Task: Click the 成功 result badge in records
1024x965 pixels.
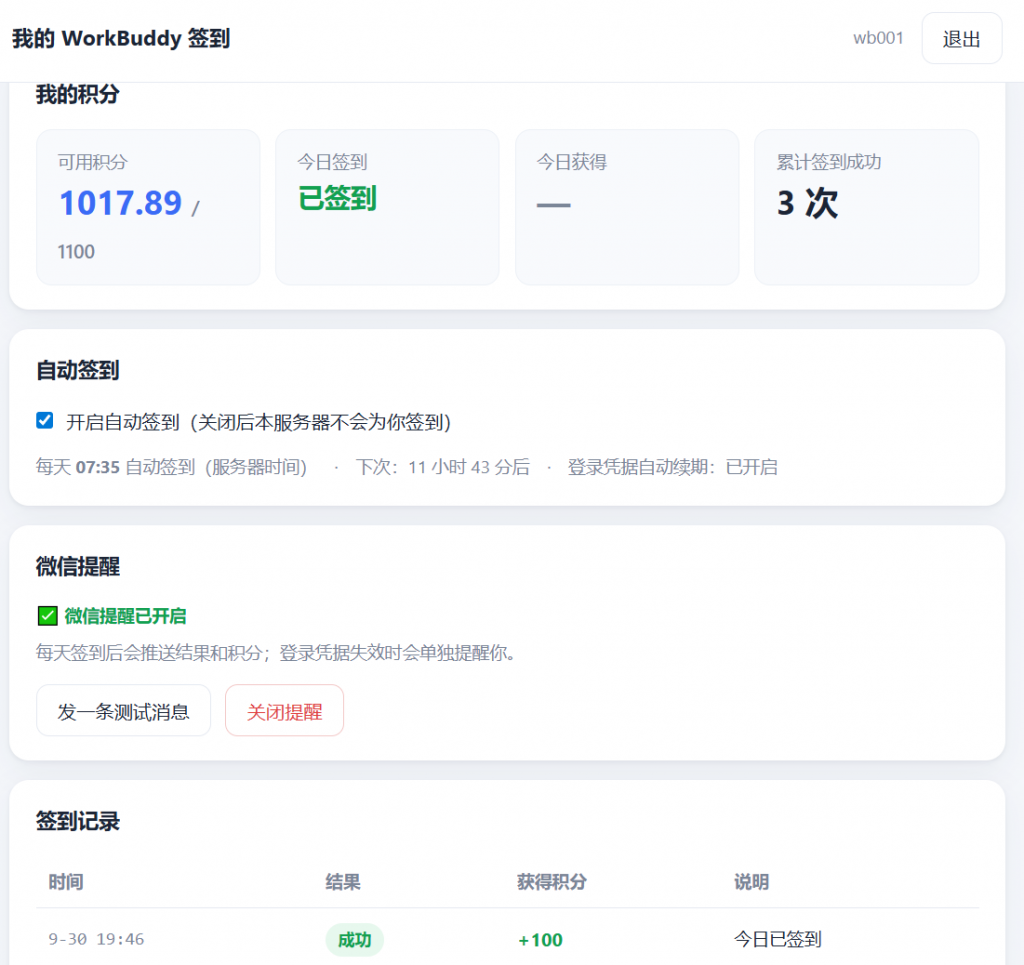Action: 355,940
